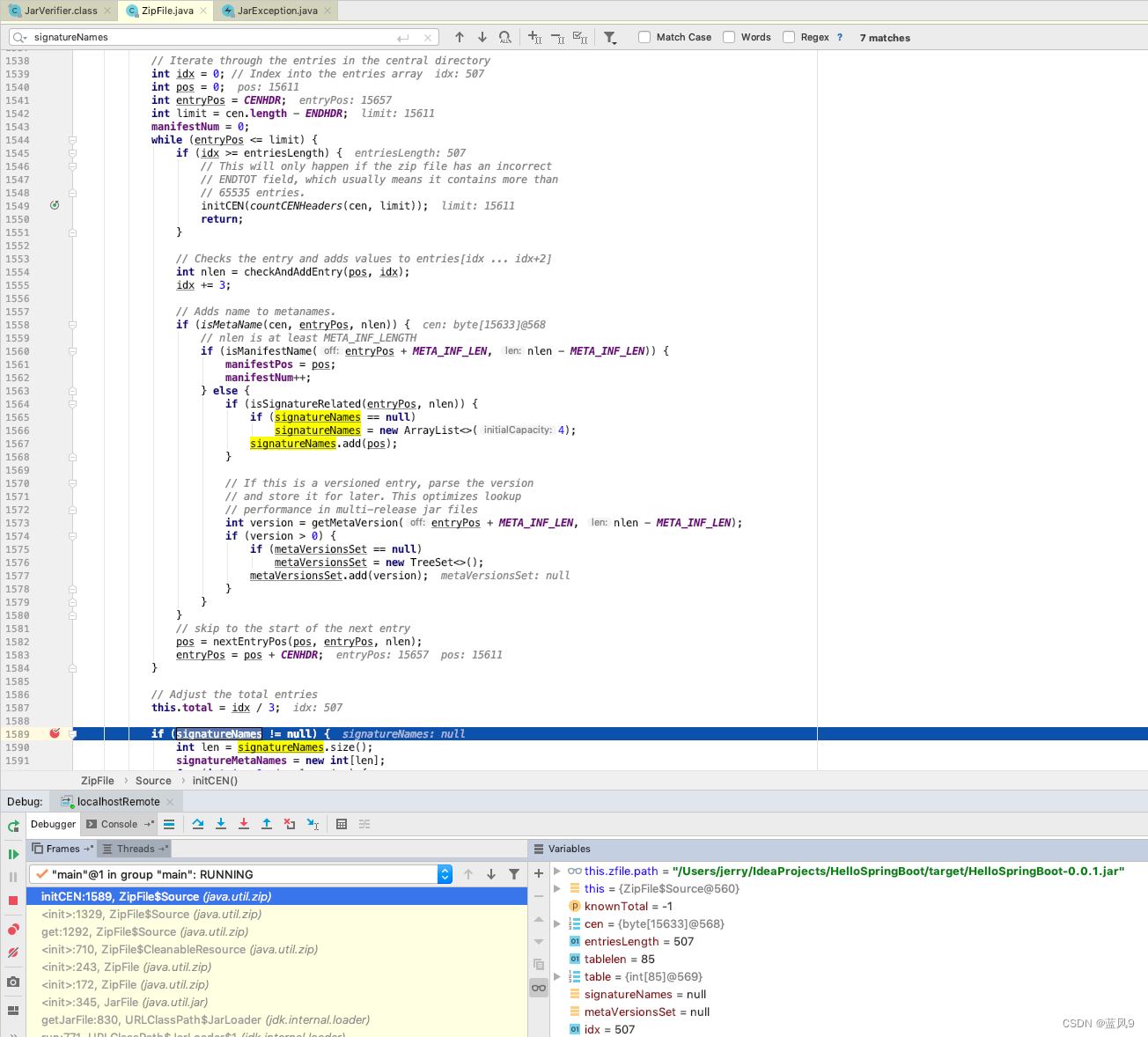This screenshot has width=1148, height=1037.
Task: Force Step Into with the red arrow
Action: coord(244,824)
